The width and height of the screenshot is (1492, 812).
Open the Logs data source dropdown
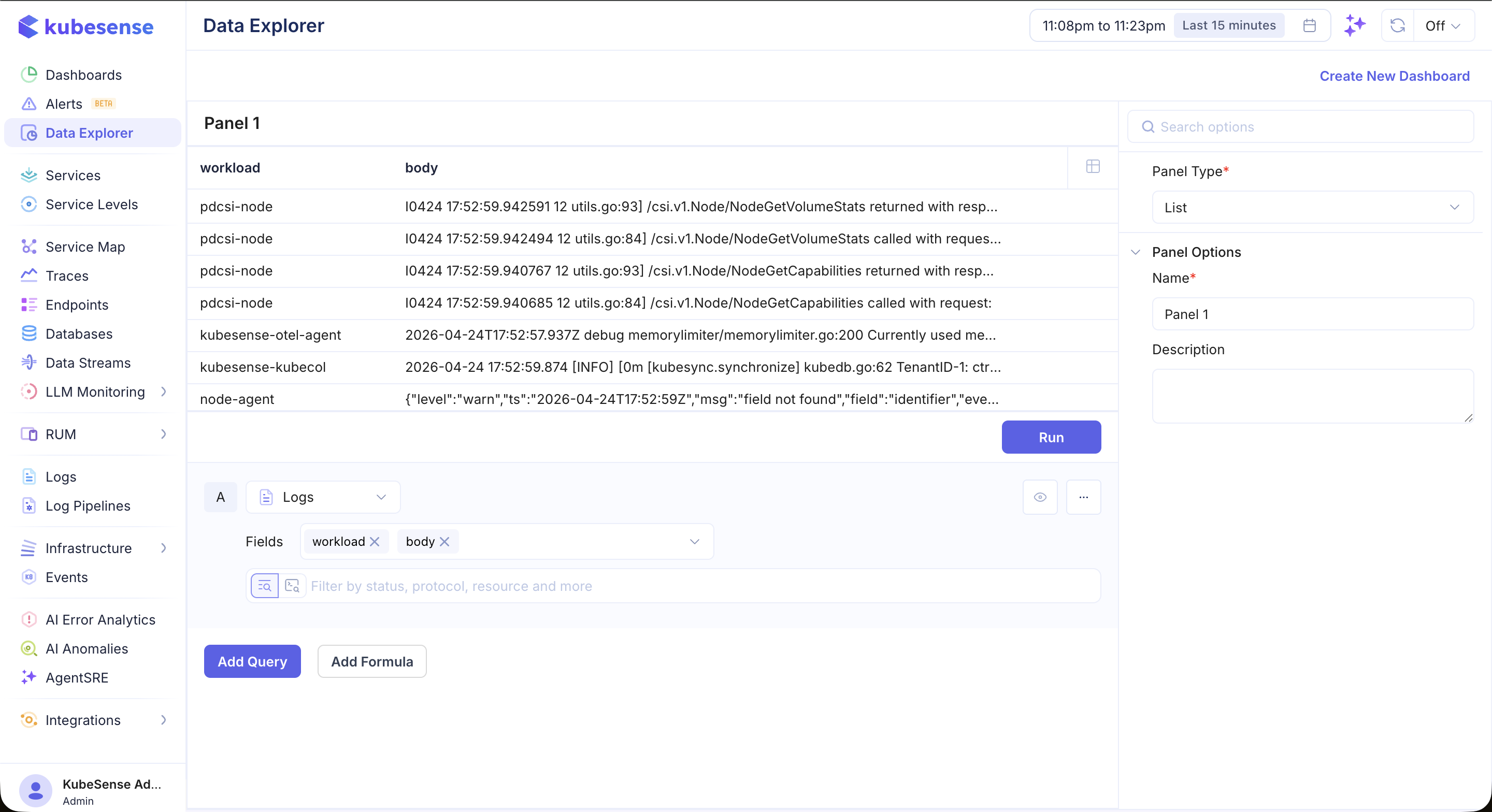tap(323, 497)
